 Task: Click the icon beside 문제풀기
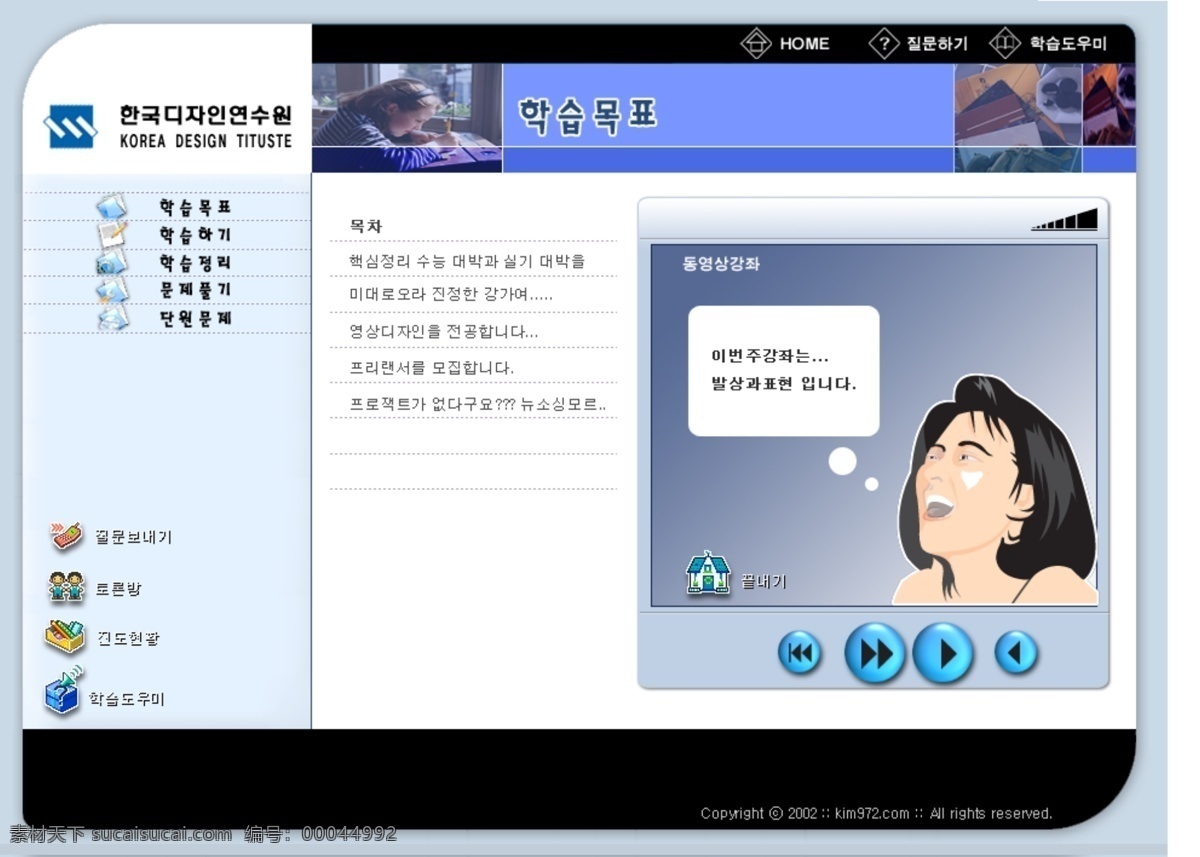111,290
